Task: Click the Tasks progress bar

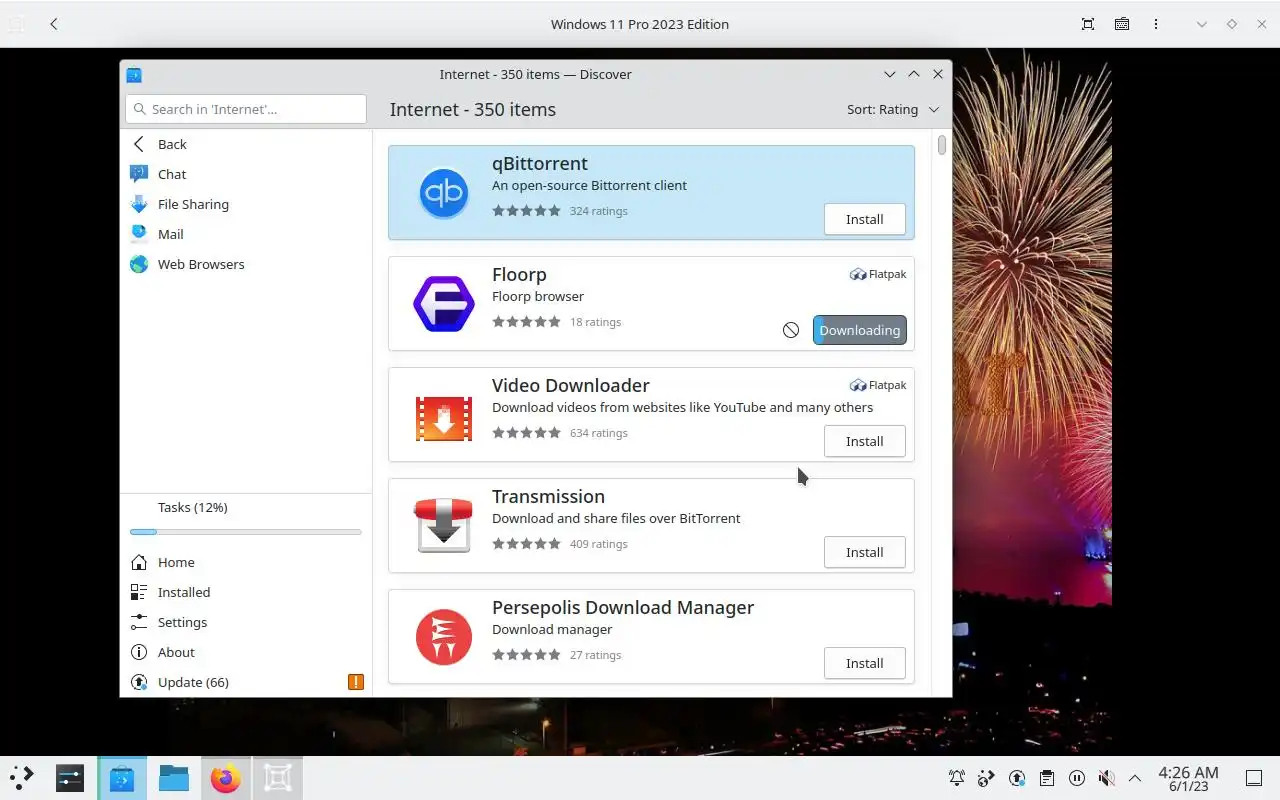Action: point(246,532)
